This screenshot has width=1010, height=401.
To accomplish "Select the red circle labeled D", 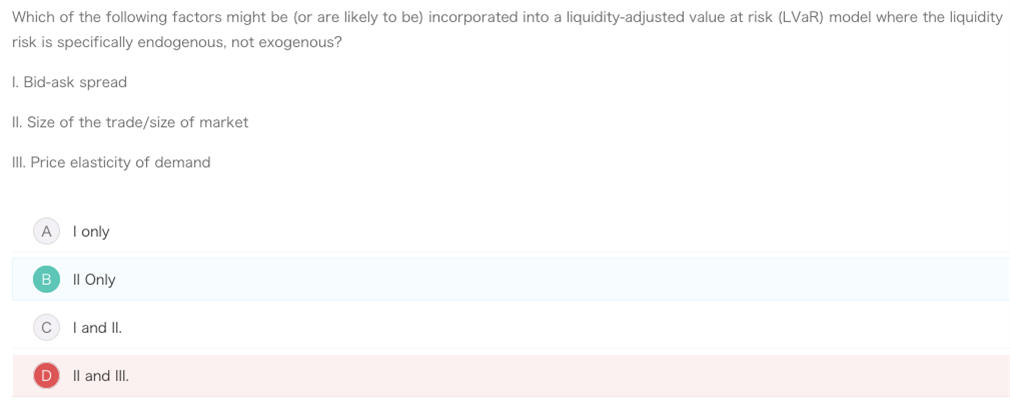I will [x=46, y=376].
